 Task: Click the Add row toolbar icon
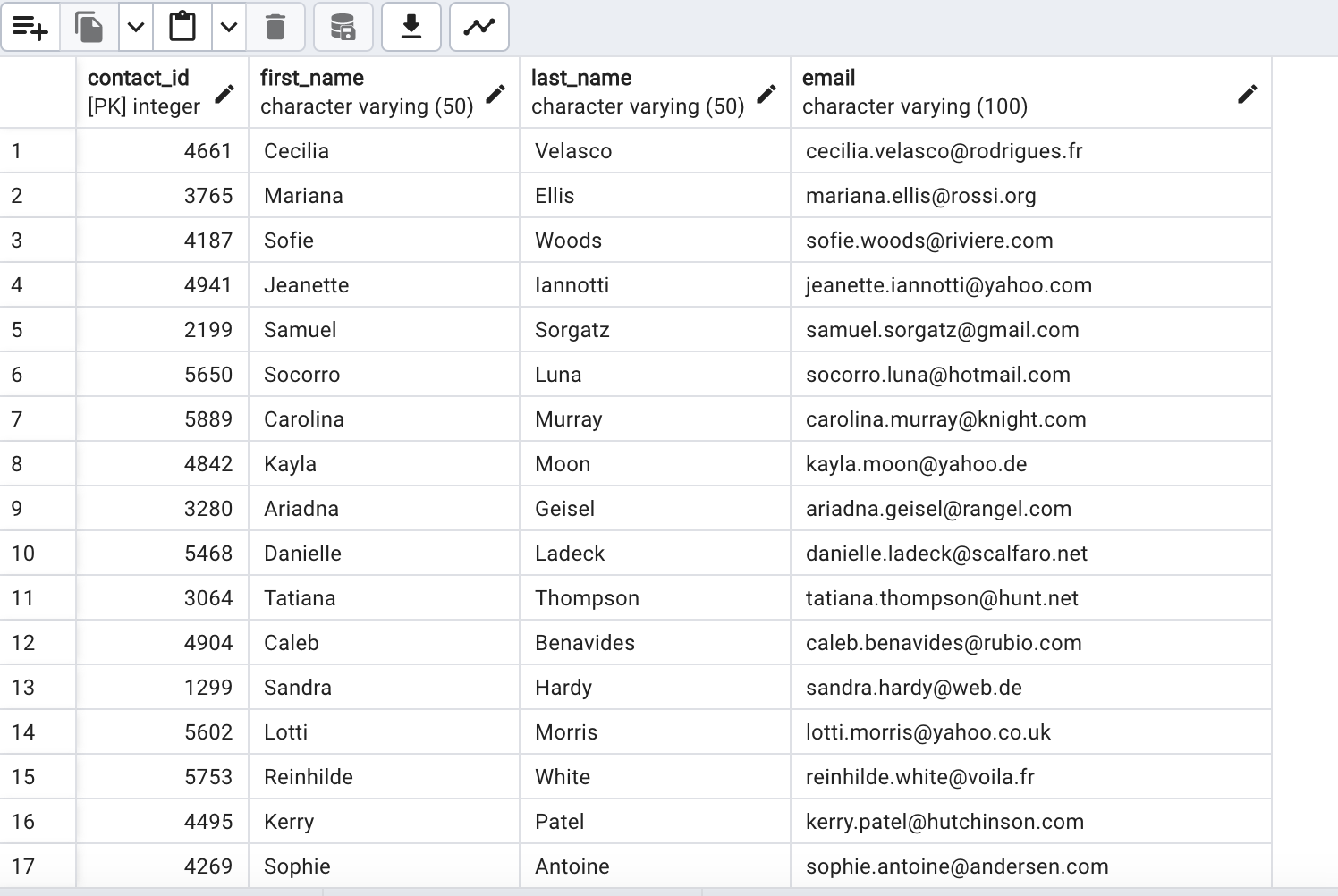pyautogui.click(x=30, y=27)
